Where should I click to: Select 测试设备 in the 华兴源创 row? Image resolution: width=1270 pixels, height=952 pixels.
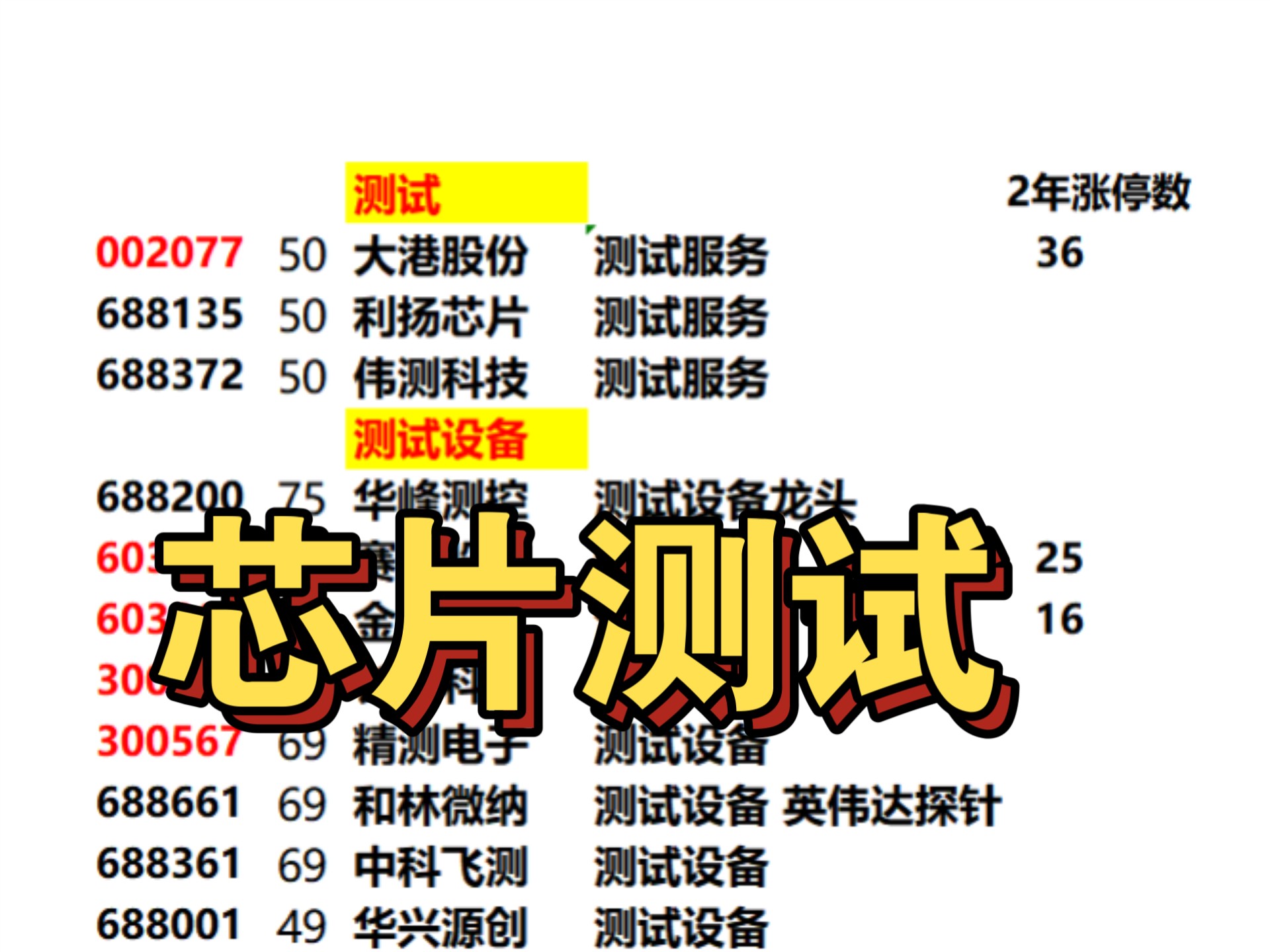tap(681, 927)
